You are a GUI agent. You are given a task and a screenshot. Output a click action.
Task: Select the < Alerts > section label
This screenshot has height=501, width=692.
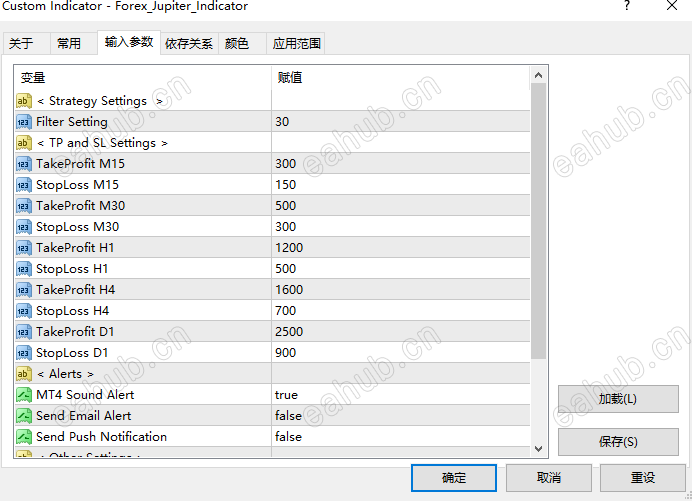tap(65, 374)
